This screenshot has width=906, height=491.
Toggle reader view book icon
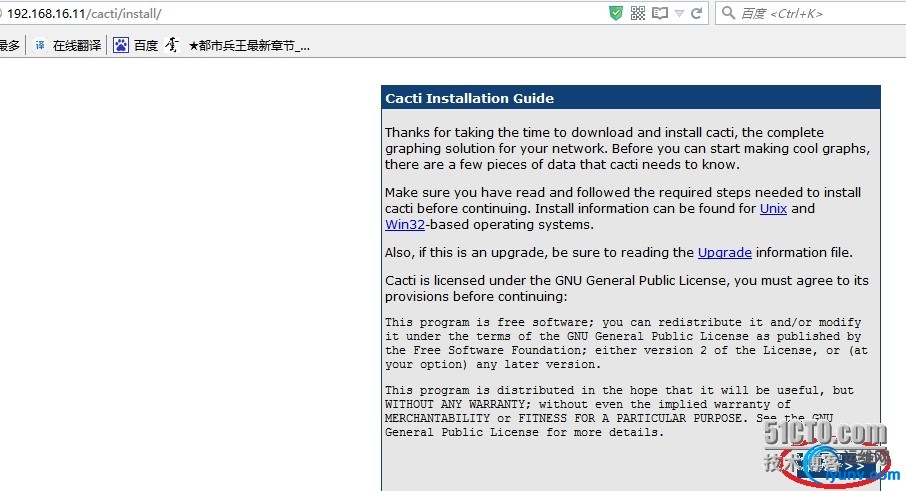click(x=660, y=13)
